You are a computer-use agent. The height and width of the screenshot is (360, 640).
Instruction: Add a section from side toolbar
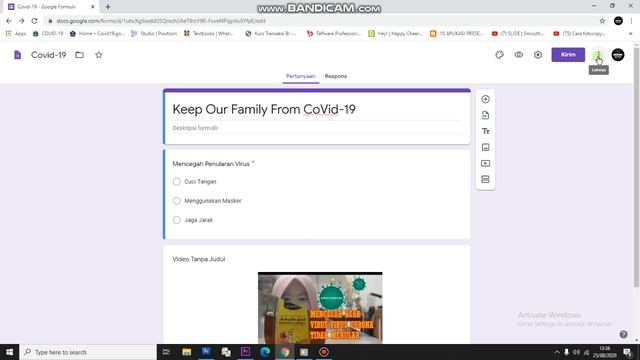[x=485, y=179]
